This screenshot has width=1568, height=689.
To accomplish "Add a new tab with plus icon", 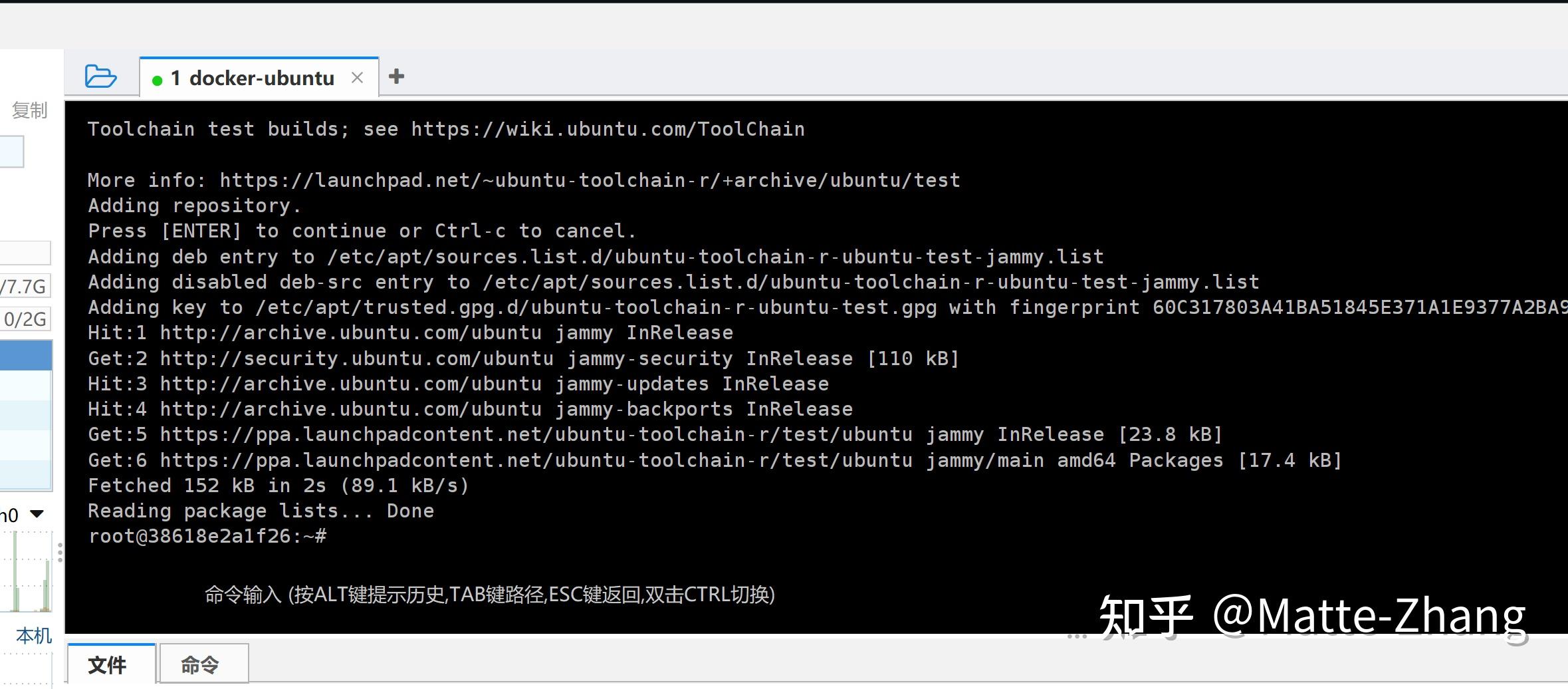I will coord(397,76).
